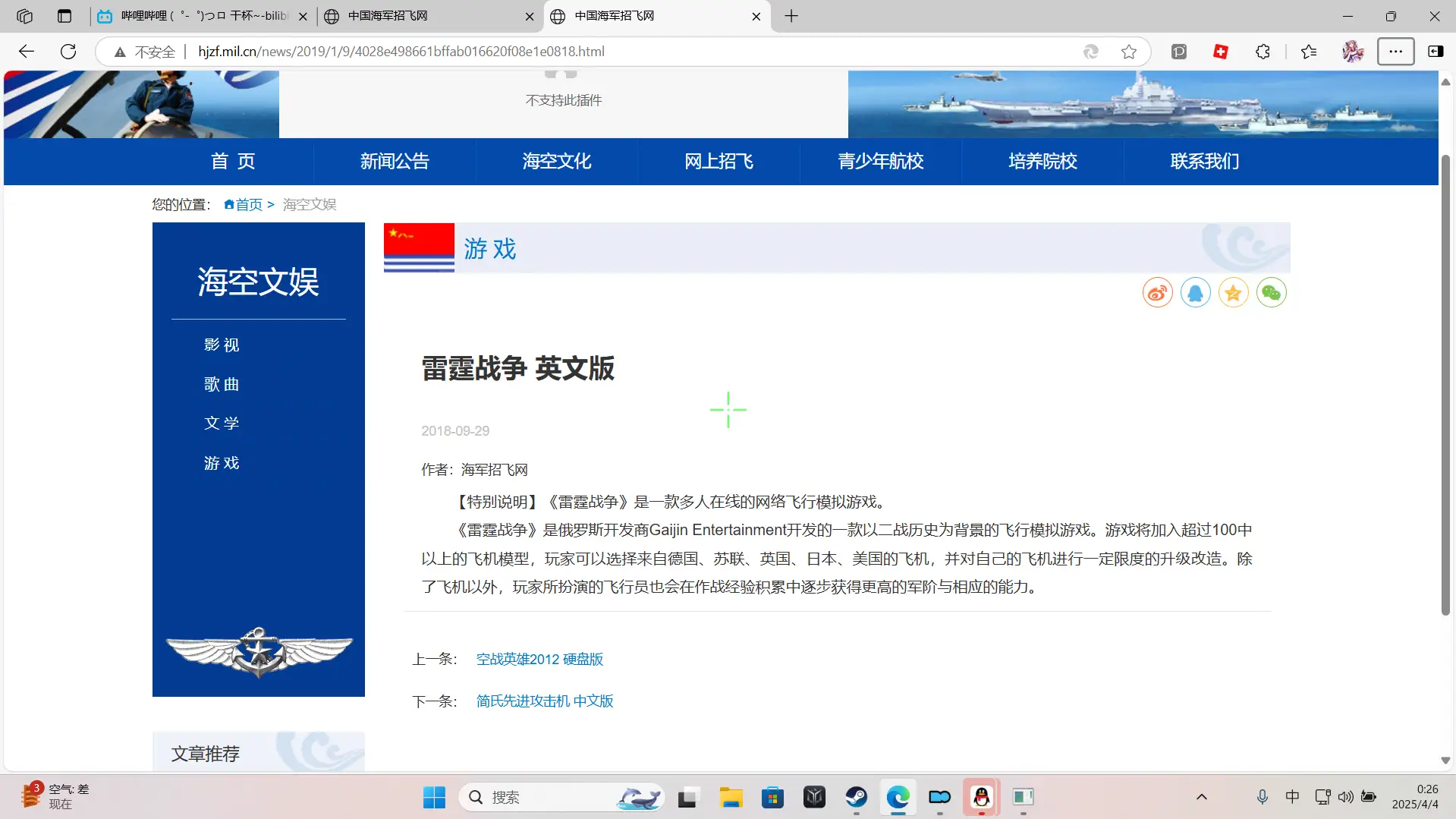Open the 网上招飞 navigation item
This screenshot has width=1456, height=819.
(x=719, y=161)
